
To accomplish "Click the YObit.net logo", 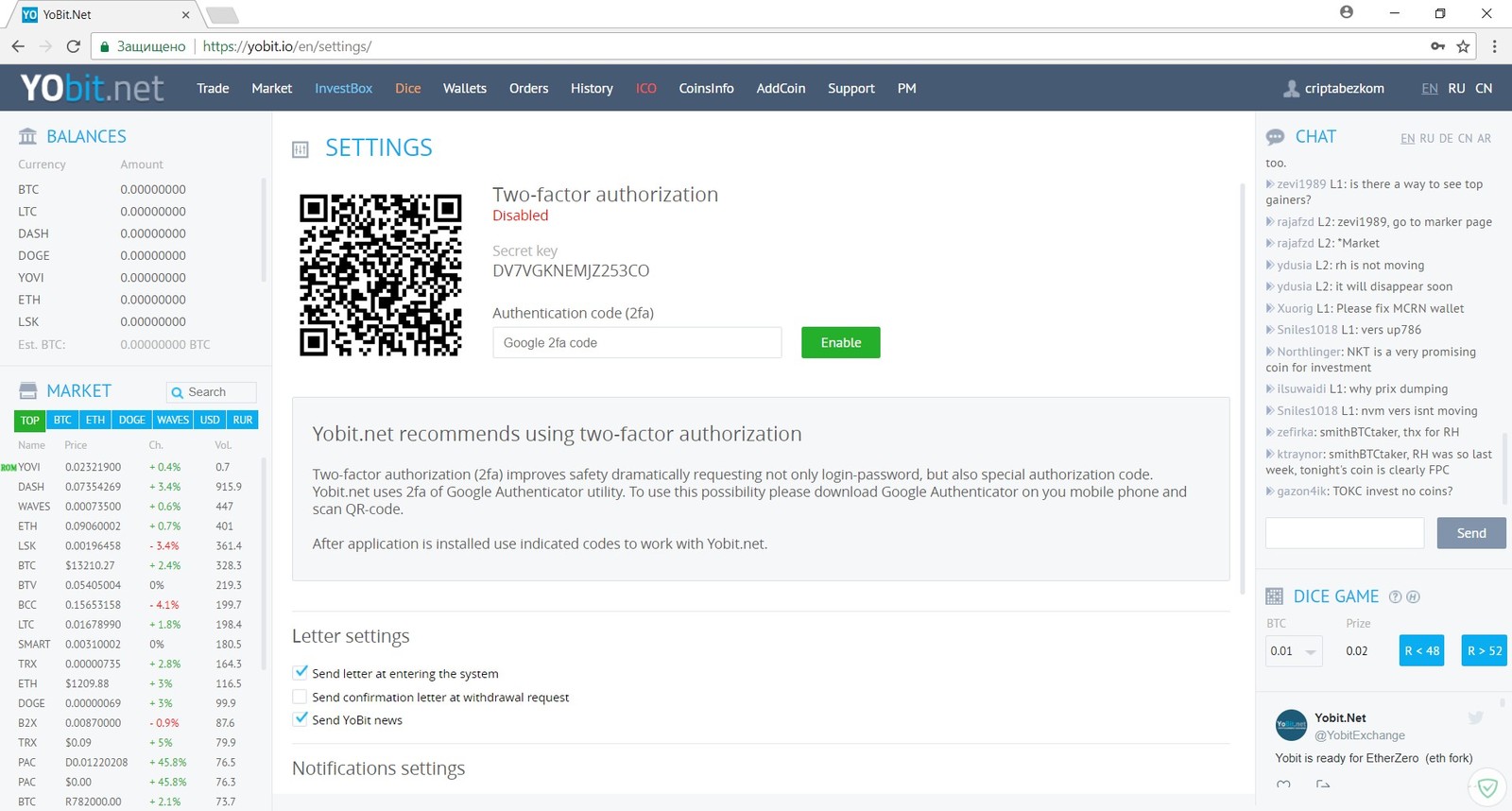I will tap(92, 88).
